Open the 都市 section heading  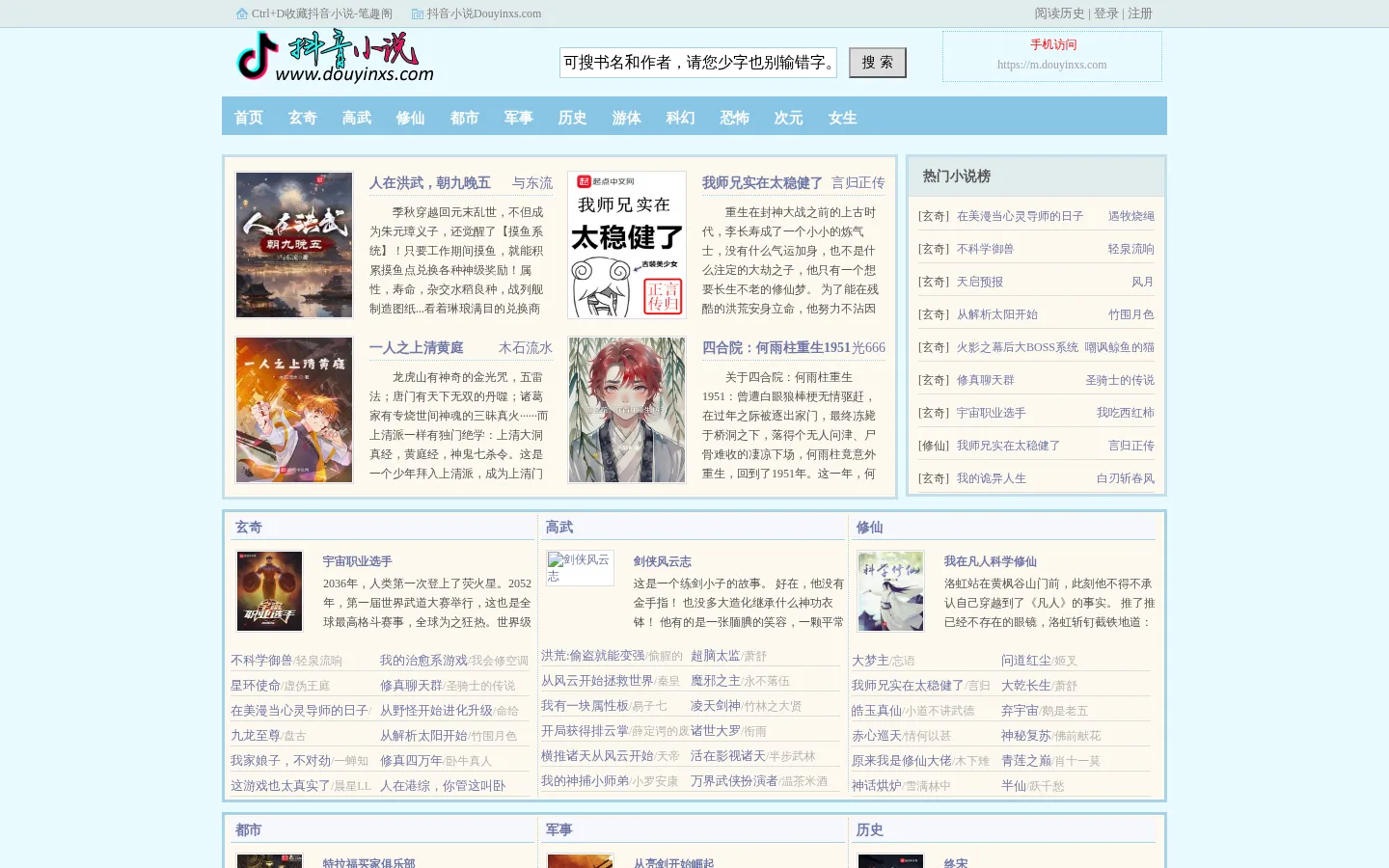tap(249, 829)
